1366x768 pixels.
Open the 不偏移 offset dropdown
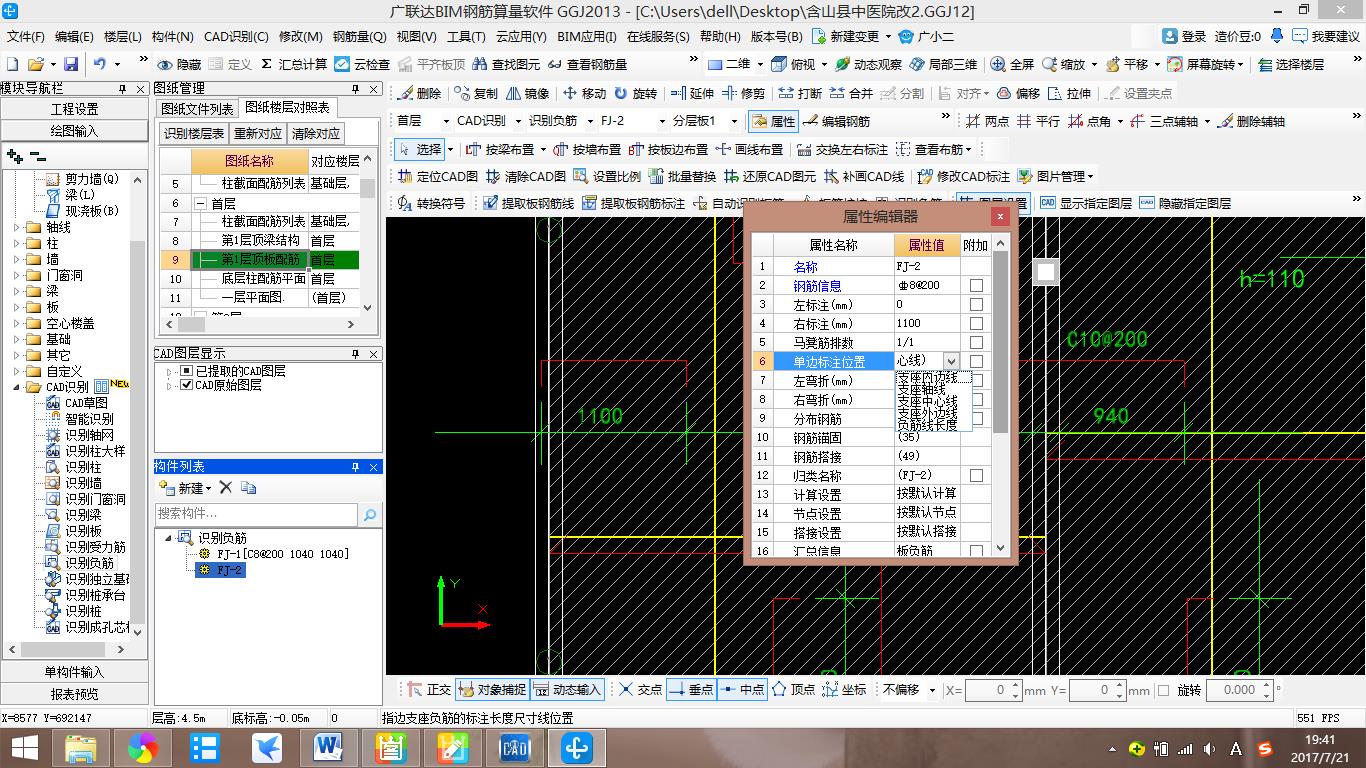[932, 690]
